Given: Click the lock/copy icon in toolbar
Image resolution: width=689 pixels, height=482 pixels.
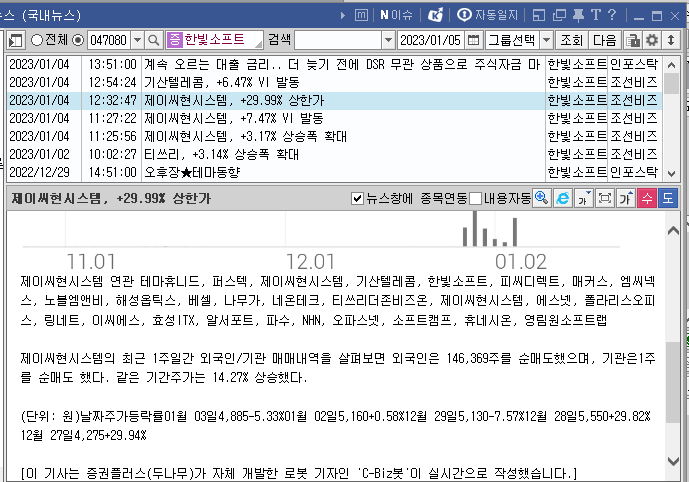Looking at the screenshot, I should (633, 40).
